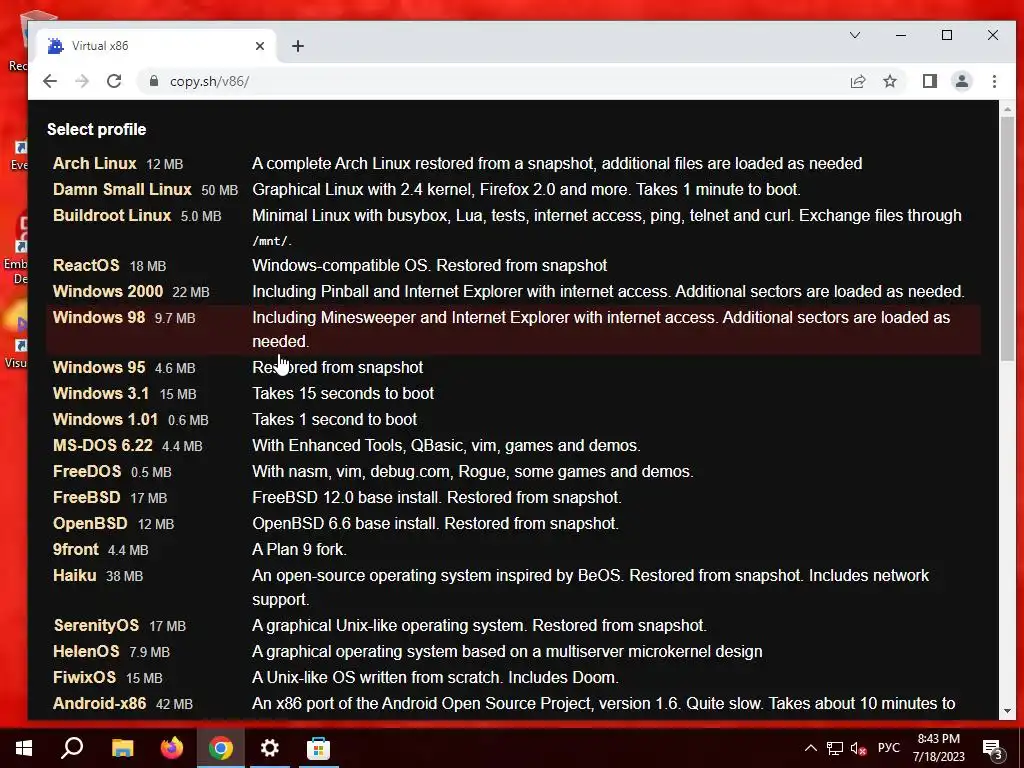Select HelenOS profile

point(86,652)
